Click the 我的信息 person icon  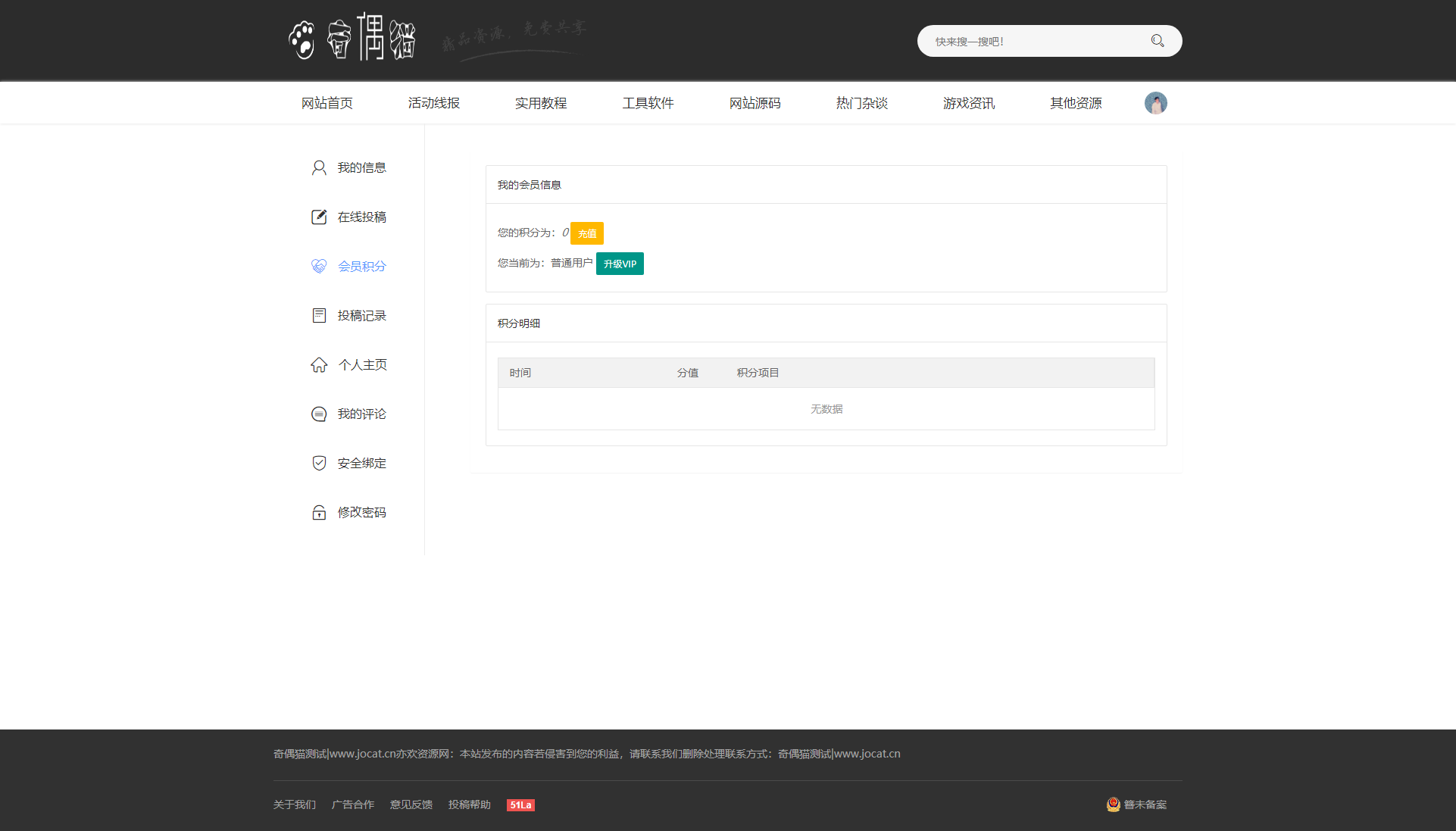pyautogui.click(x=319, y=168)
